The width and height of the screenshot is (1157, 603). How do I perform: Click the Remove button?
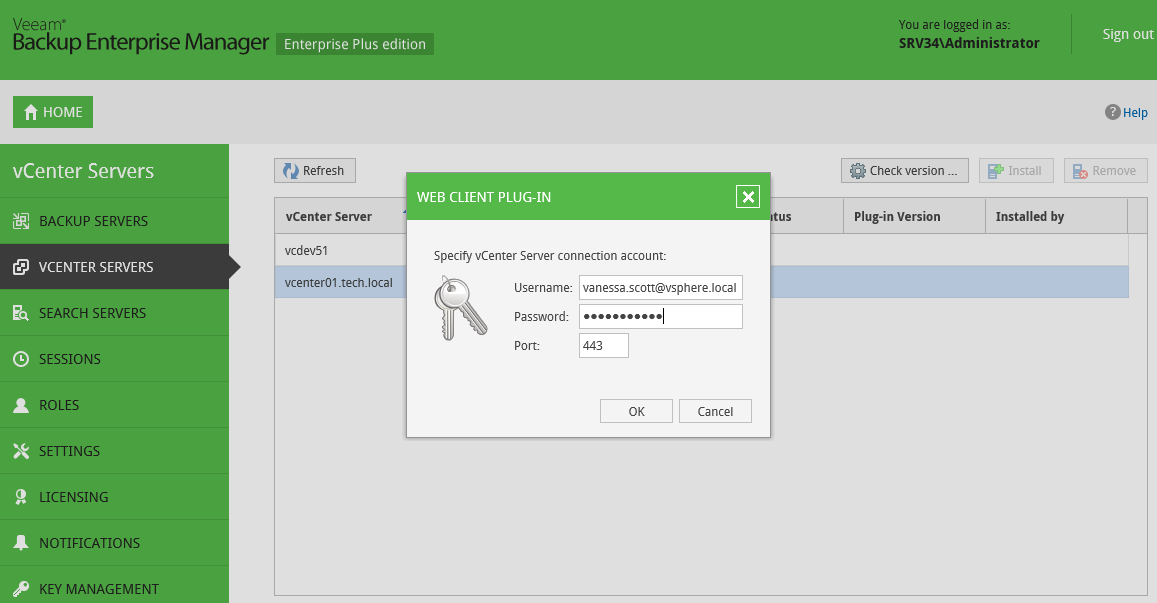coord(1105,170)
